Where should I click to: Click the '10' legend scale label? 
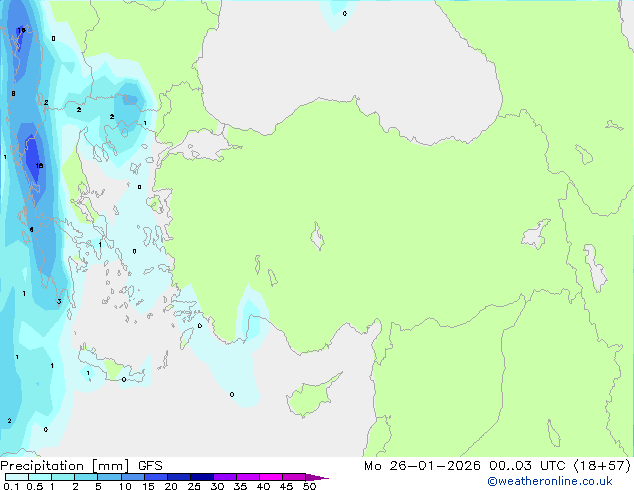[125, 486]
